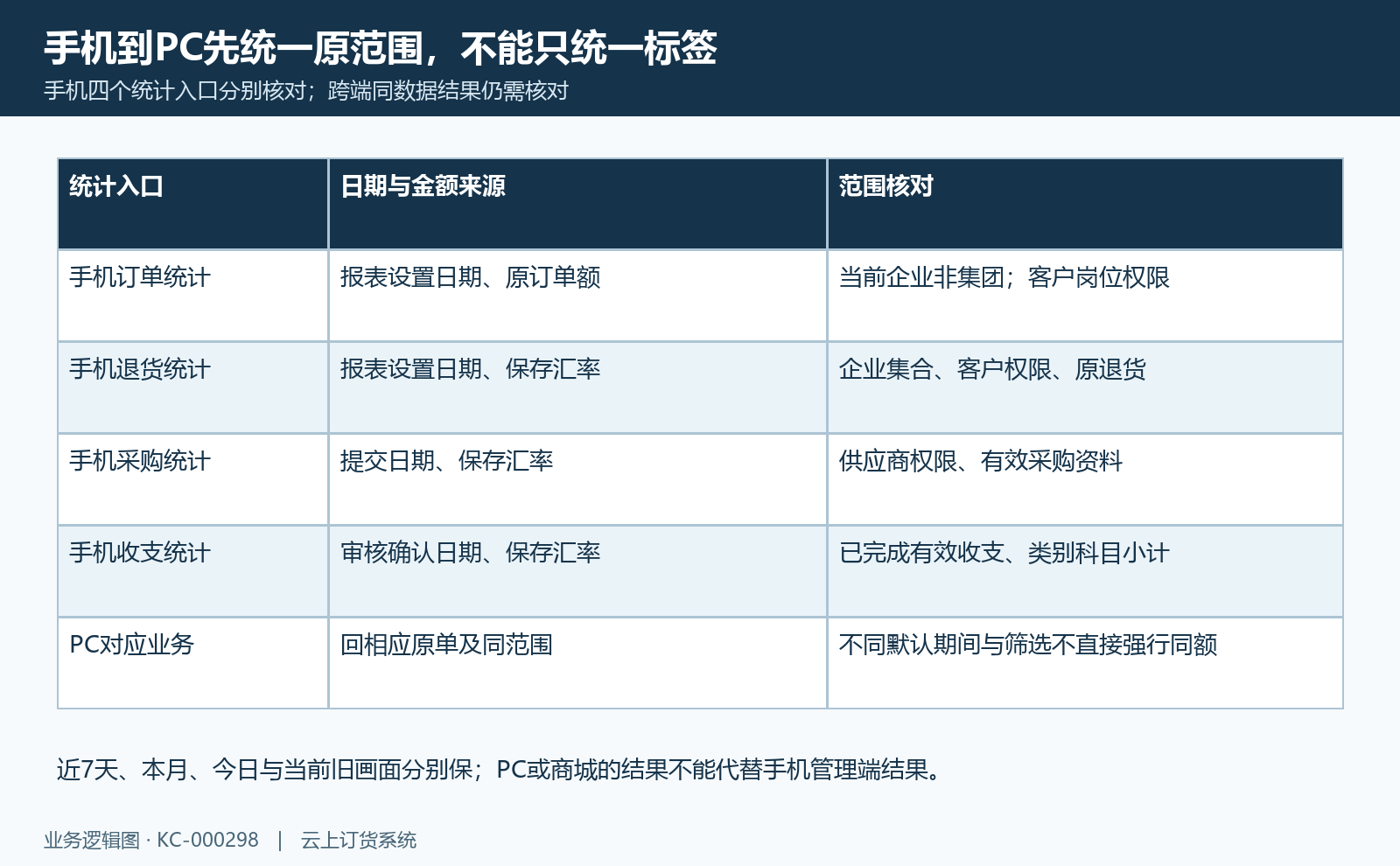Click the cell 审核确认日期、保存汇率
The image size is (1400, 866).
tap(577, 571)
